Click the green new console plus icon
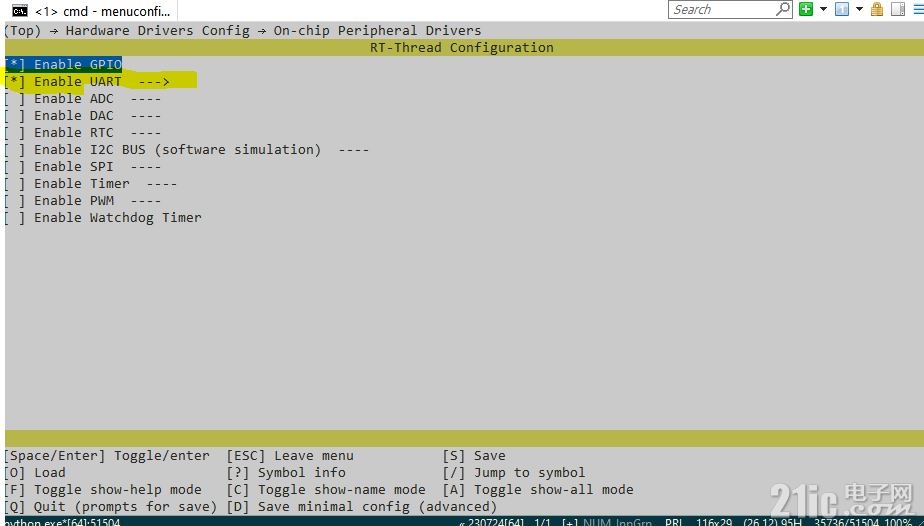Viewport: 924px width, 526px height. [x=806, y=9]
